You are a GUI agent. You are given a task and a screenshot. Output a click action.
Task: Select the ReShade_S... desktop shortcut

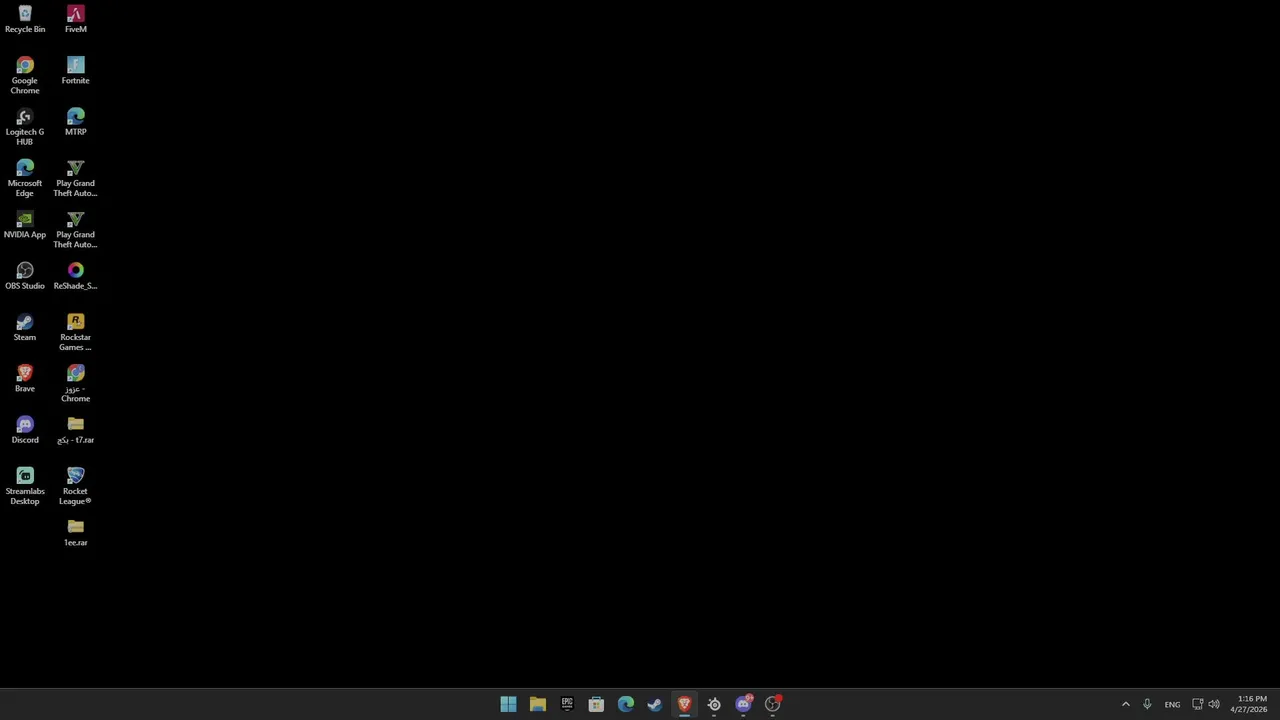tap(75, 276)
